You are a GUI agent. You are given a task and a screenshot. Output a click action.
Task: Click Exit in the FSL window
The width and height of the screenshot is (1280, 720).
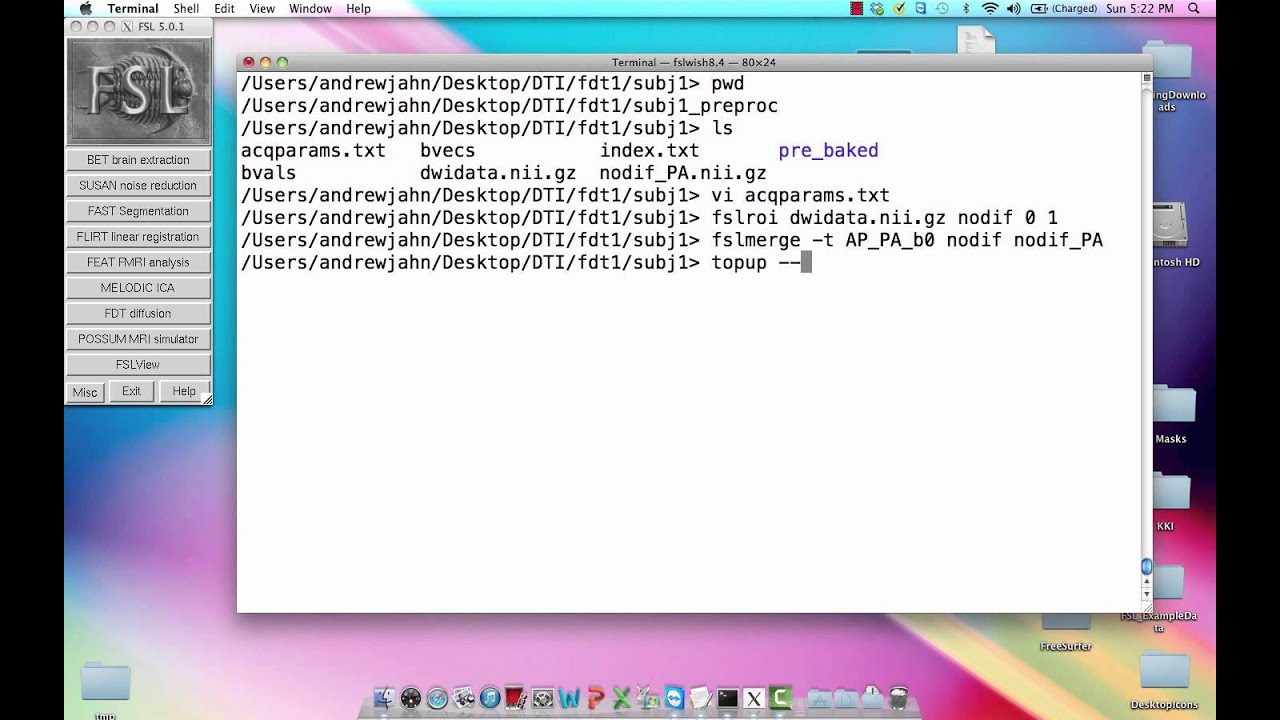click(131, 391)
